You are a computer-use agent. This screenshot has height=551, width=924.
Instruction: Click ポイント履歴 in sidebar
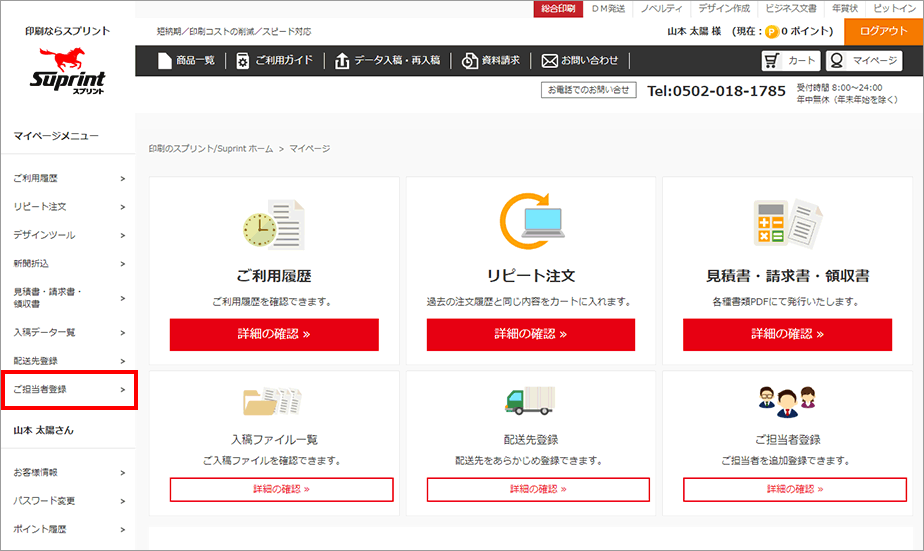(x=39, y=529)
